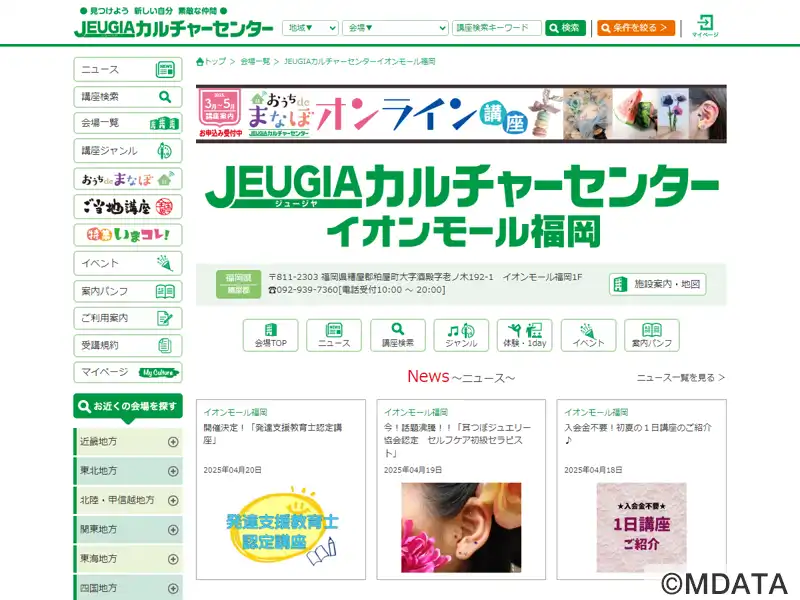Select 受講規約 in the sidebar menu
This screenshot has height=600, width=800.
[128, 345]
